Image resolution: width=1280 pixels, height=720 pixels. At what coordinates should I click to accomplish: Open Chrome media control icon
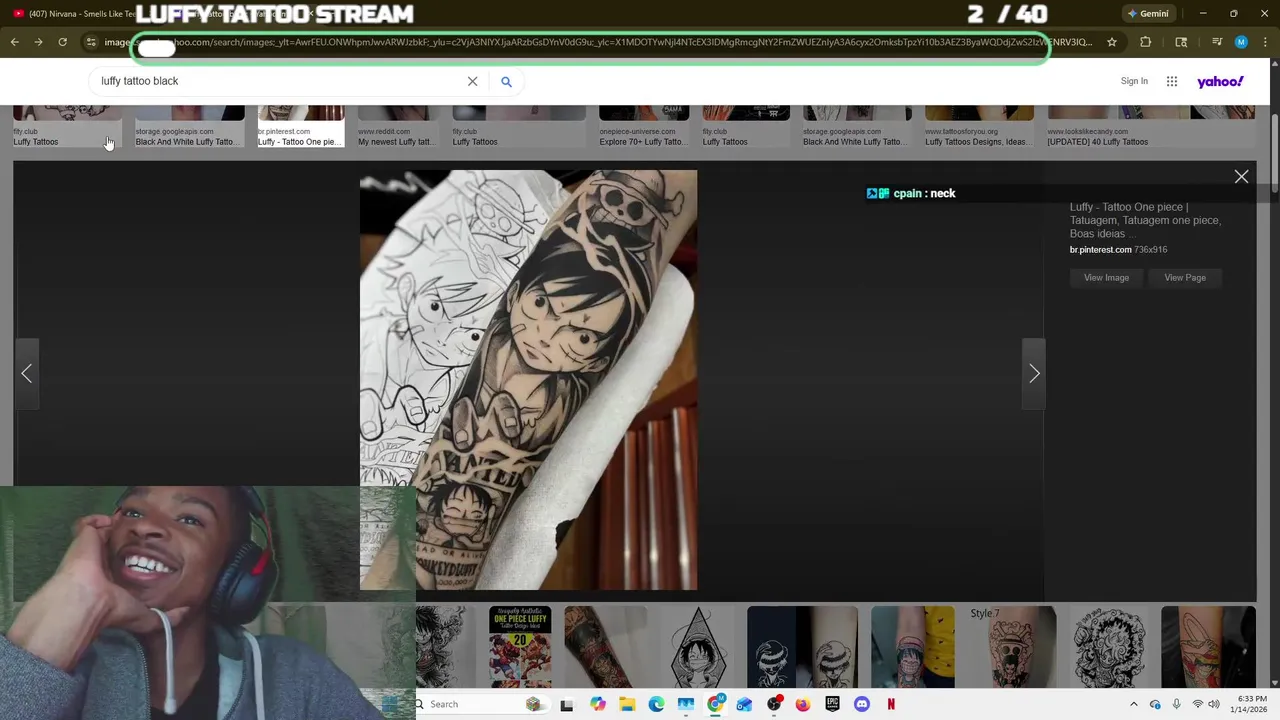pos(1217,42)
